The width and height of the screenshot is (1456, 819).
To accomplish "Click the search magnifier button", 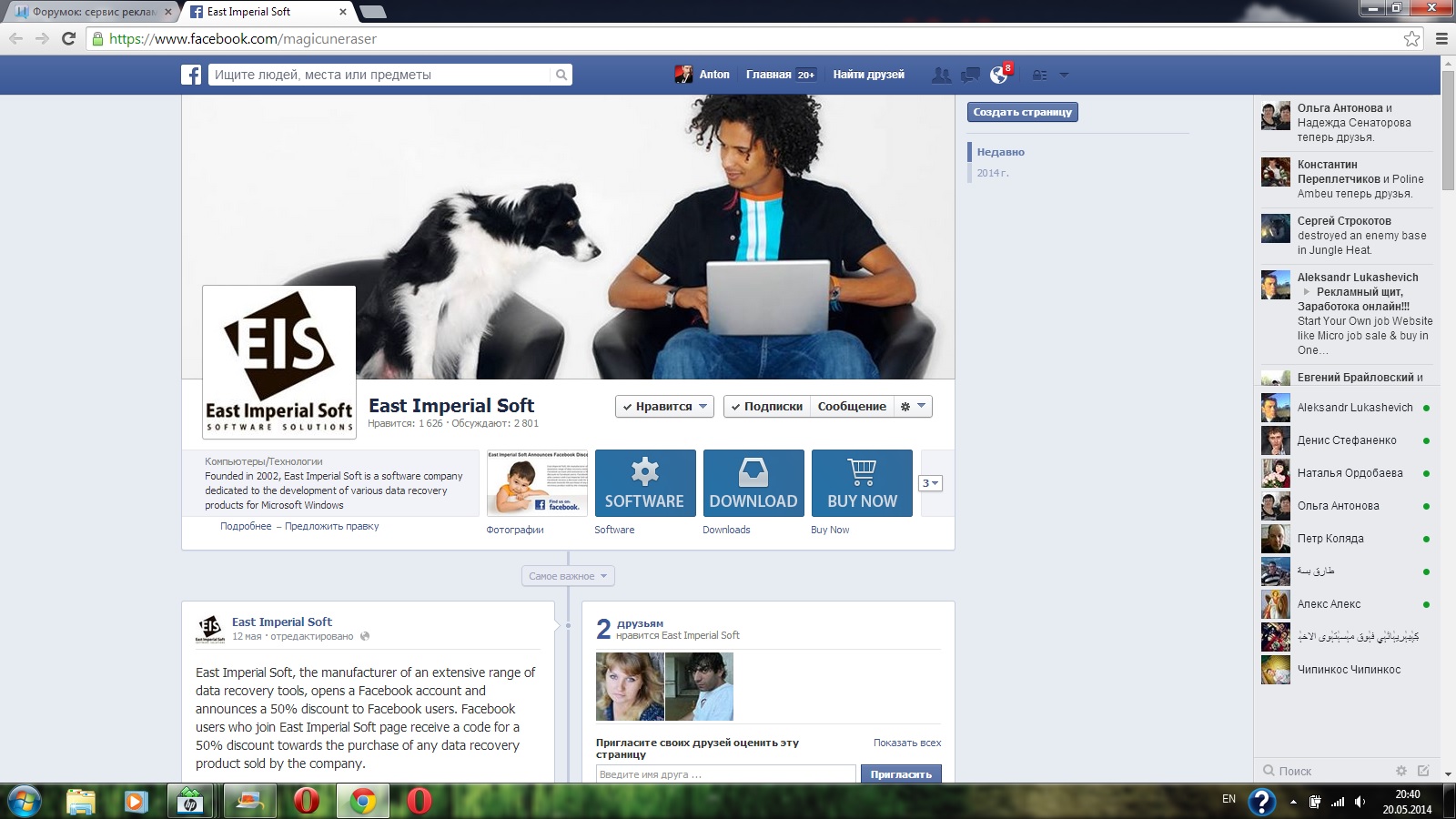I will [x=561, y=75].
